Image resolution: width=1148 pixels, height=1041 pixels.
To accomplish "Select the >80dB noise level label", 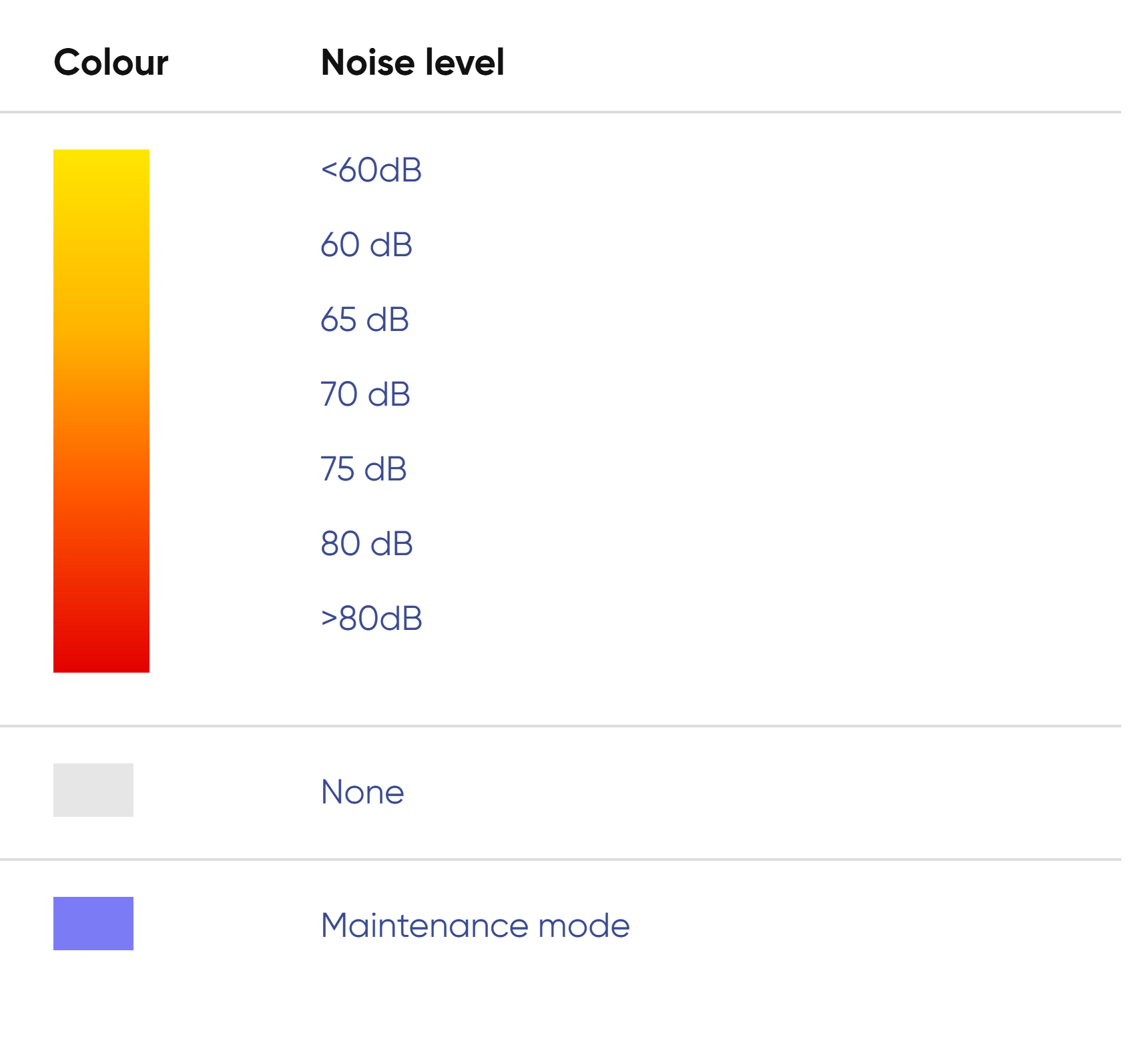I will point(371,618).
